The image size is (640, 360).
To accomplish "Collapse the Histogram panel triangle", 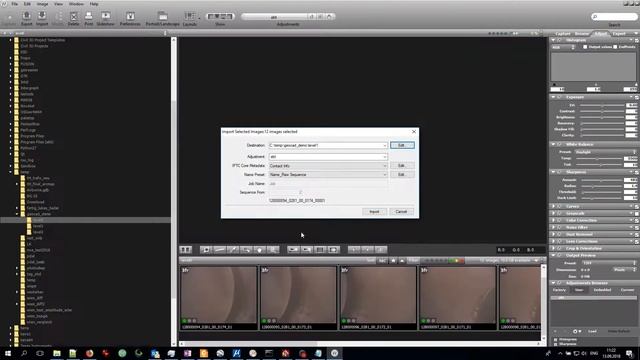I will point(553,40).
